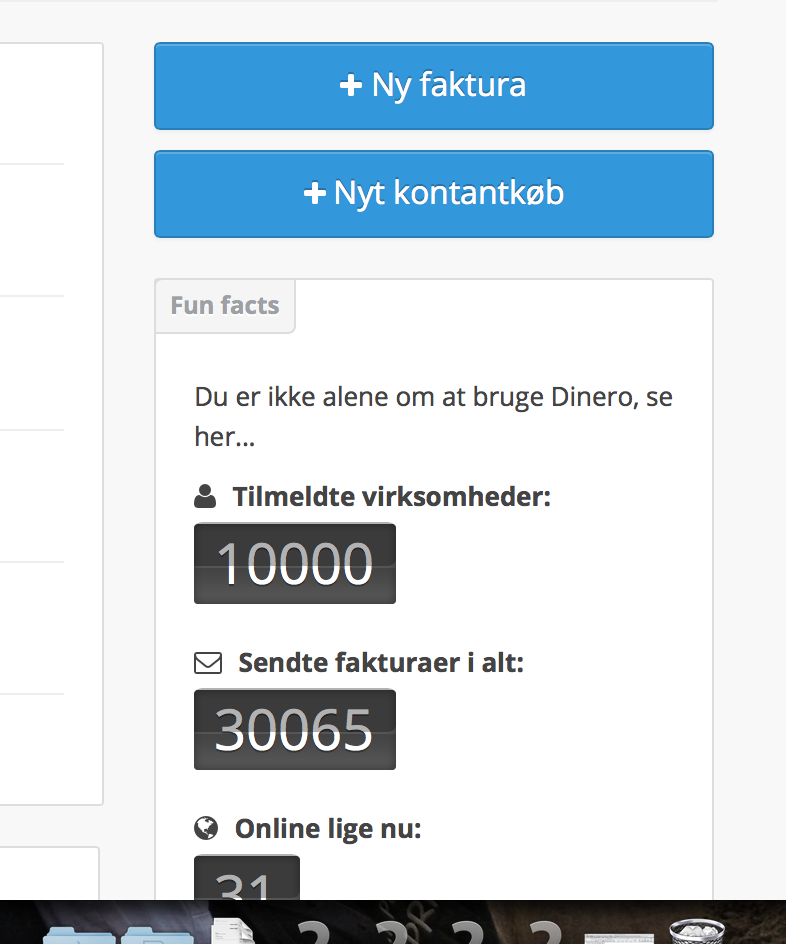786x944 pixels.
Task: Select the Fun facts tab
Action: (x=225, y=305)
